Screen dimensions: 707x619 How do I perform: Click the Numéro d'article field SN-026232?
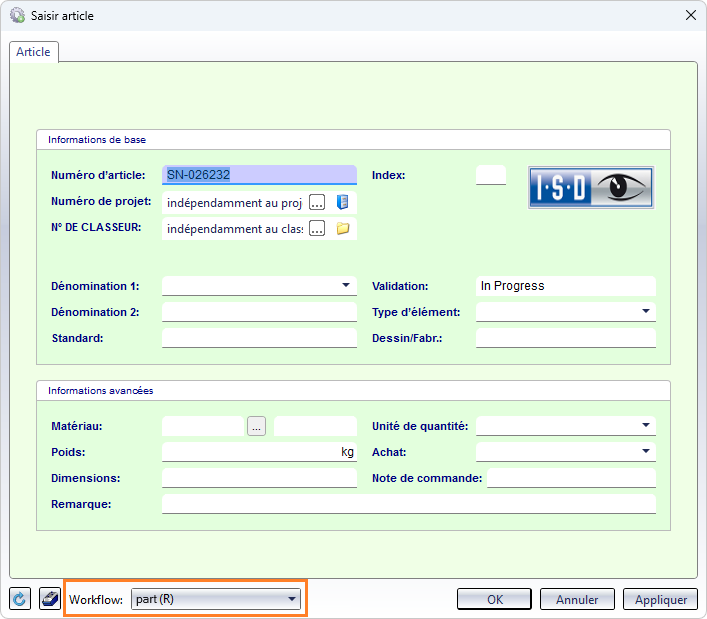coord(259,175)
